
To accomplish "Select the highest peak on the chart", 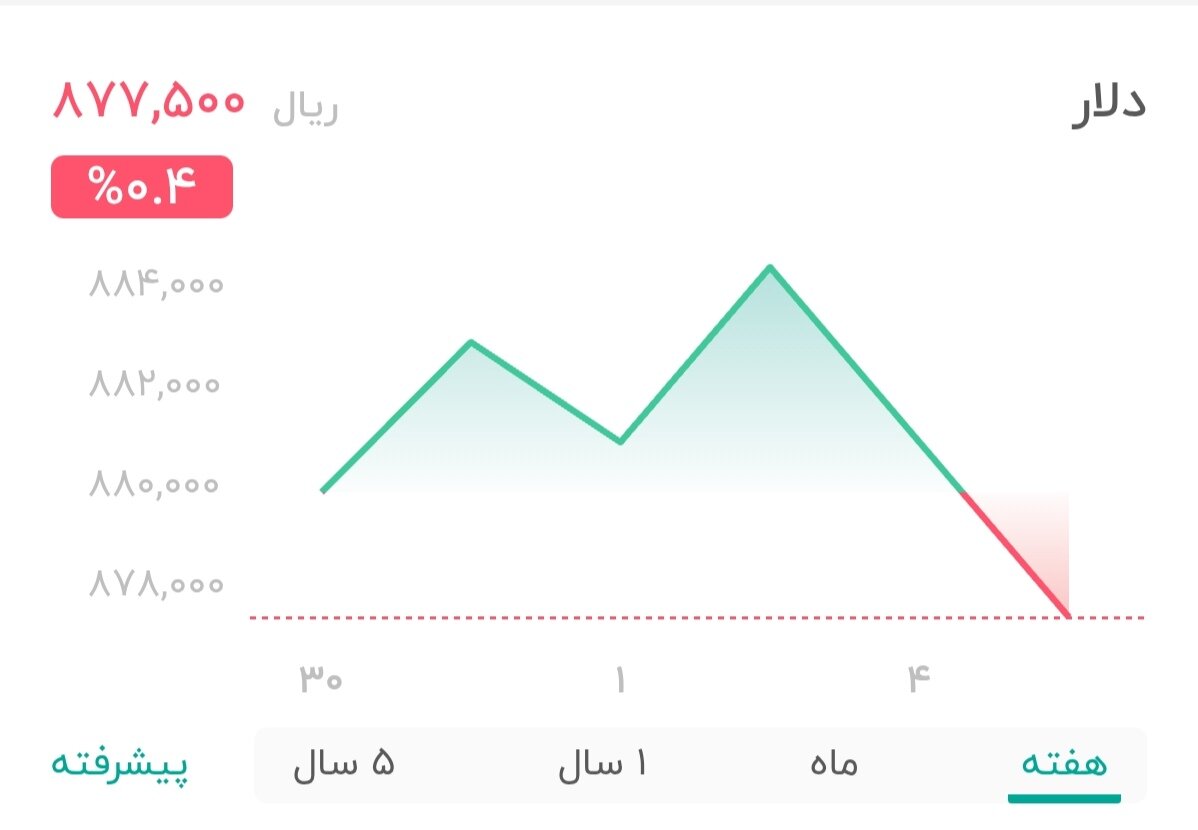I will point(770,267).
